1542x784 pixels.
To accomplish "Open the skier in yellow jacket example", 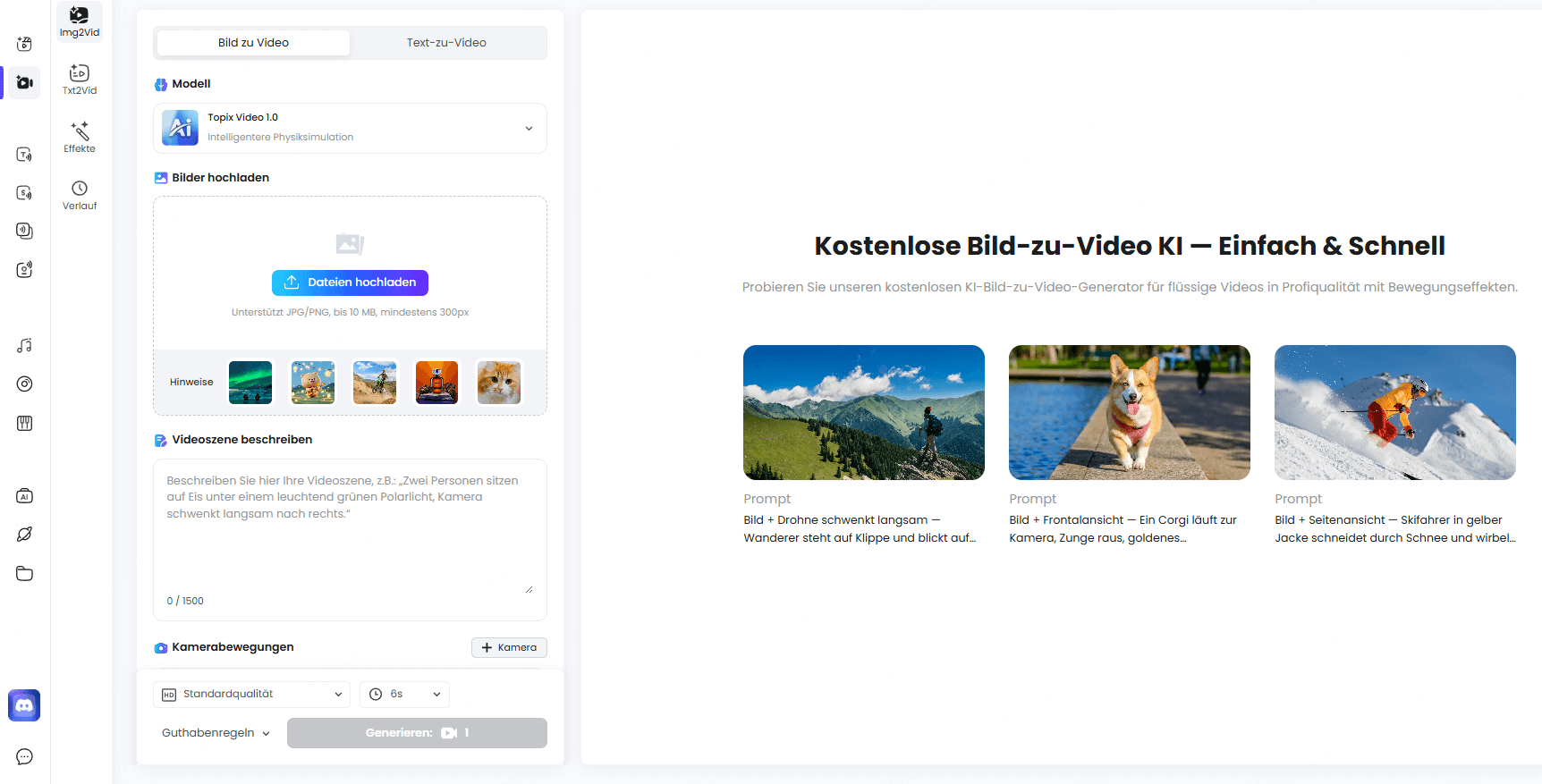I will coord(1395,412).
